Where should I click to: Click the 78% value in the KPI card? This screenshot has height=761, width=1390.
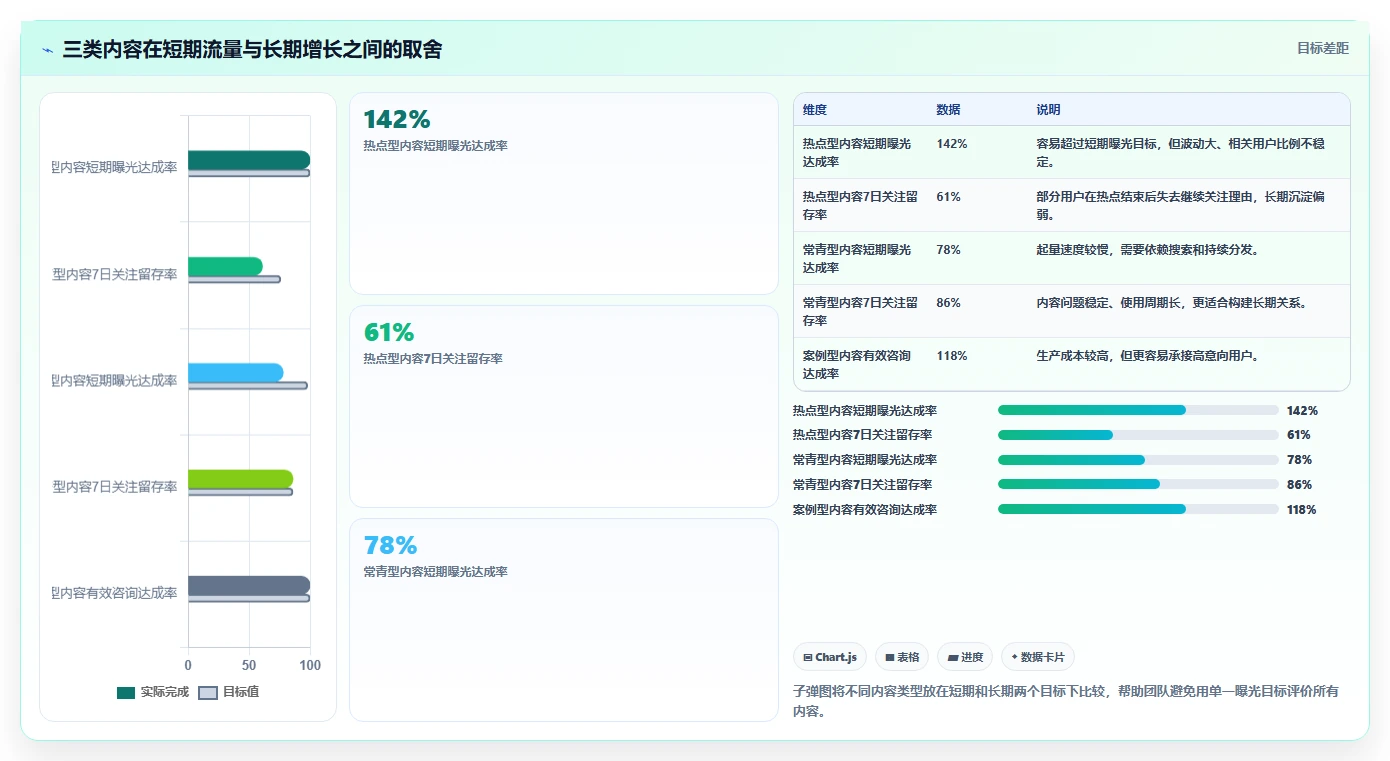pos(391,546)
